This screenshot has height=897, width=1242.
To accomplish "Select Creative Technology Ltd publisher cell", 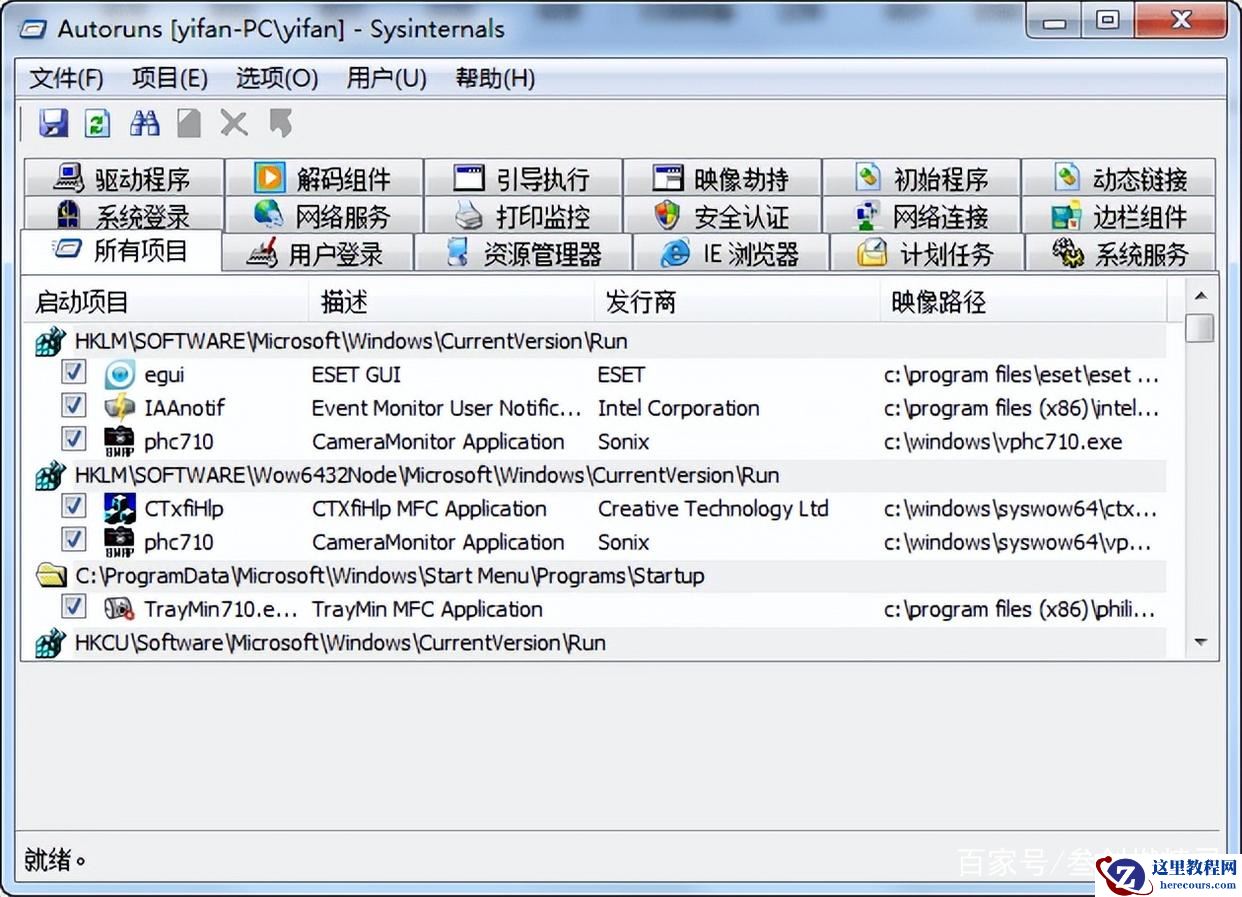I will pyautogui.click(x=713, y=509).
